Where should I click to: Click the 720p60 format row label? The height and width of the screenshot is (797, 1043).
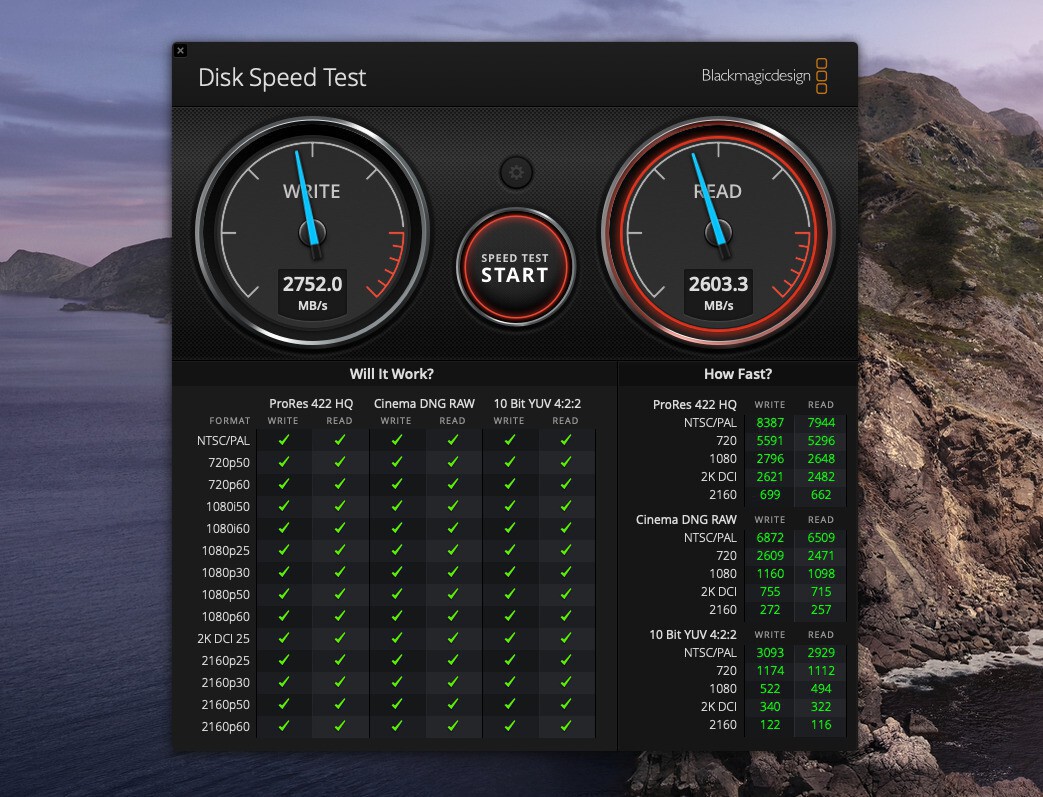229,484
